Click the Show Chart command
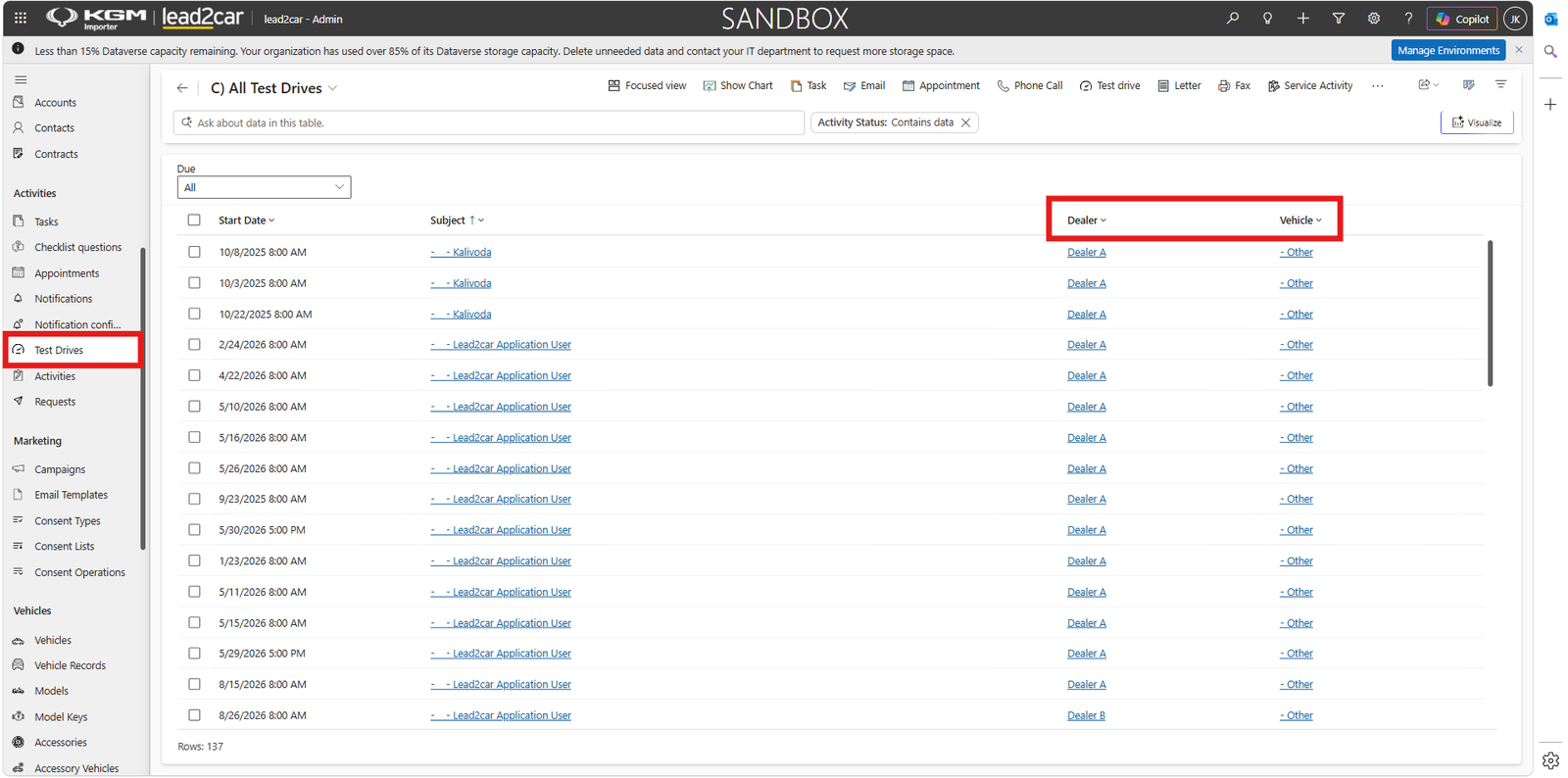 click(738, 86)
